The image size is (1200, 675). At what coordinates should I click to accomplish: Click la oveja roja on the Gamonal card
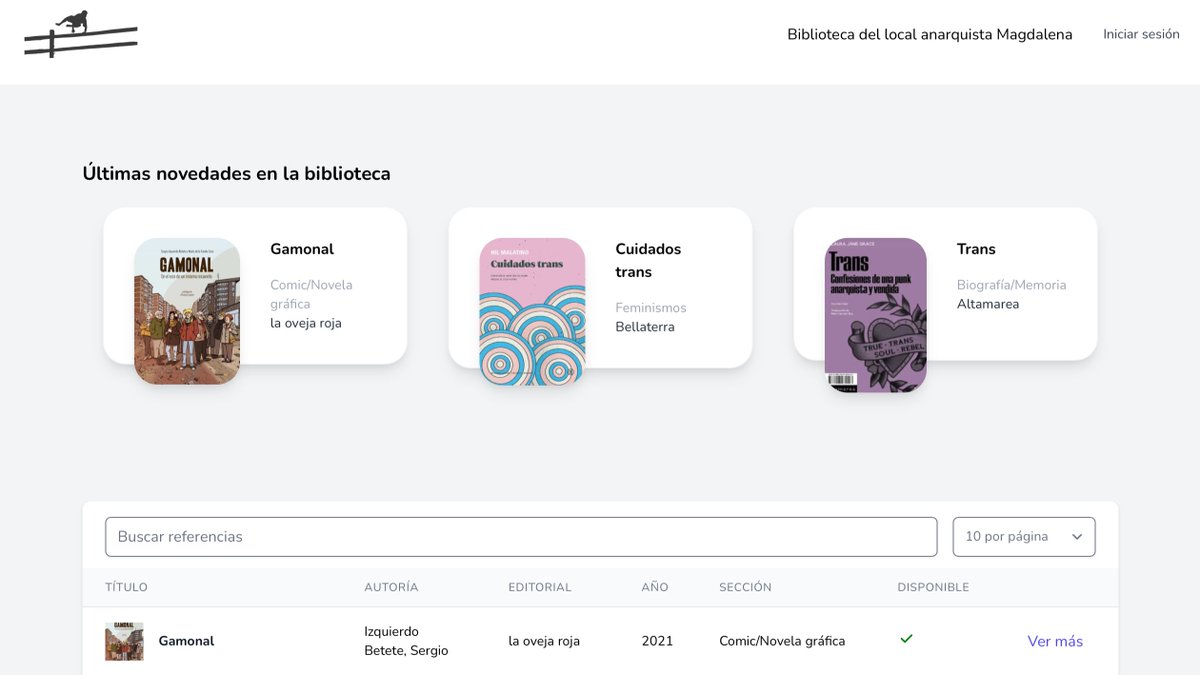[x=306, y=323]
